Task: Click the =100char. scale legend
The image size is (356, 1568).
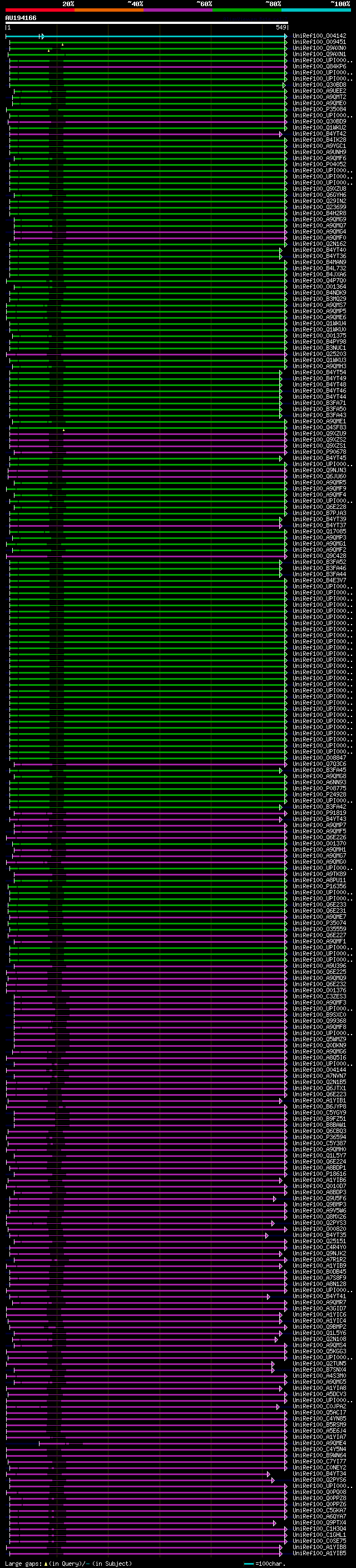Action: (x=264, y=1564)
